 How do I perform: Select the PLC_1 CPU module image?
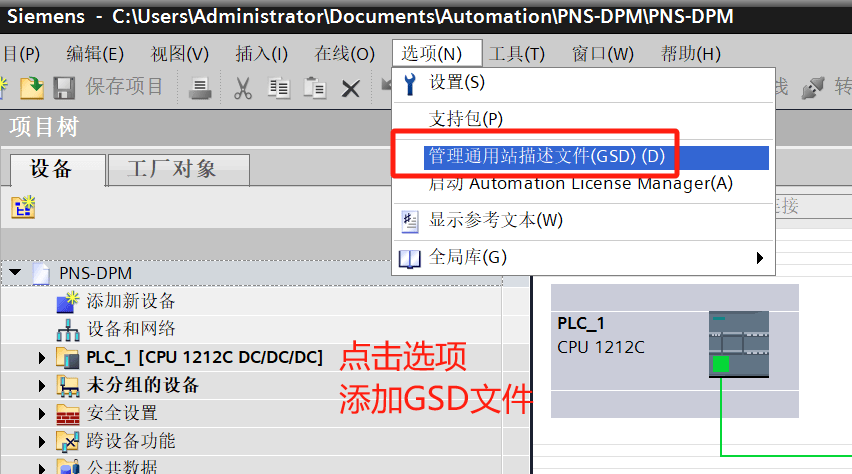click(x=739, y=344)
